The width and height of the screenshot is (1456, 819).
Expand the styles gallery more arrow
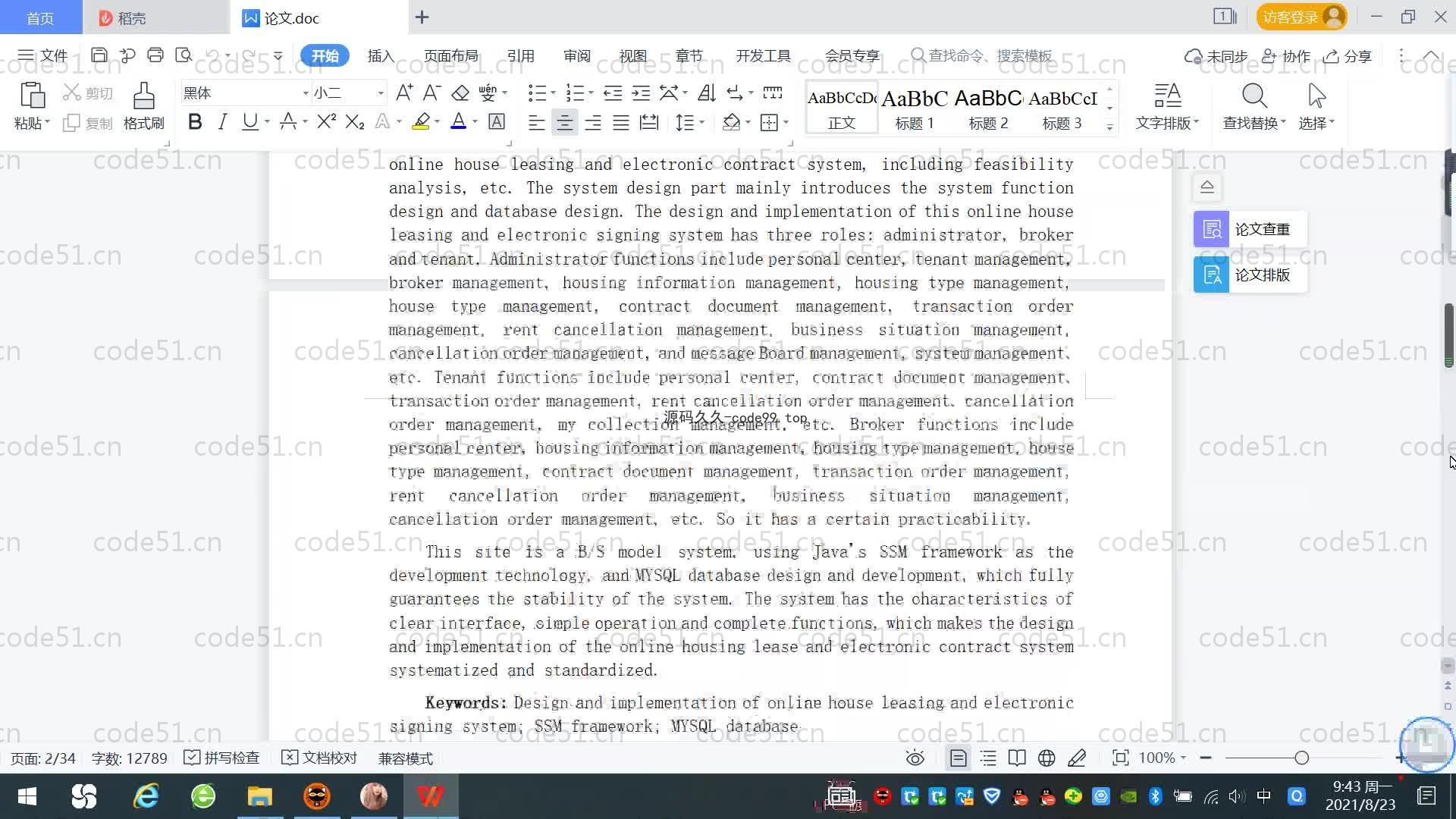1109,127
